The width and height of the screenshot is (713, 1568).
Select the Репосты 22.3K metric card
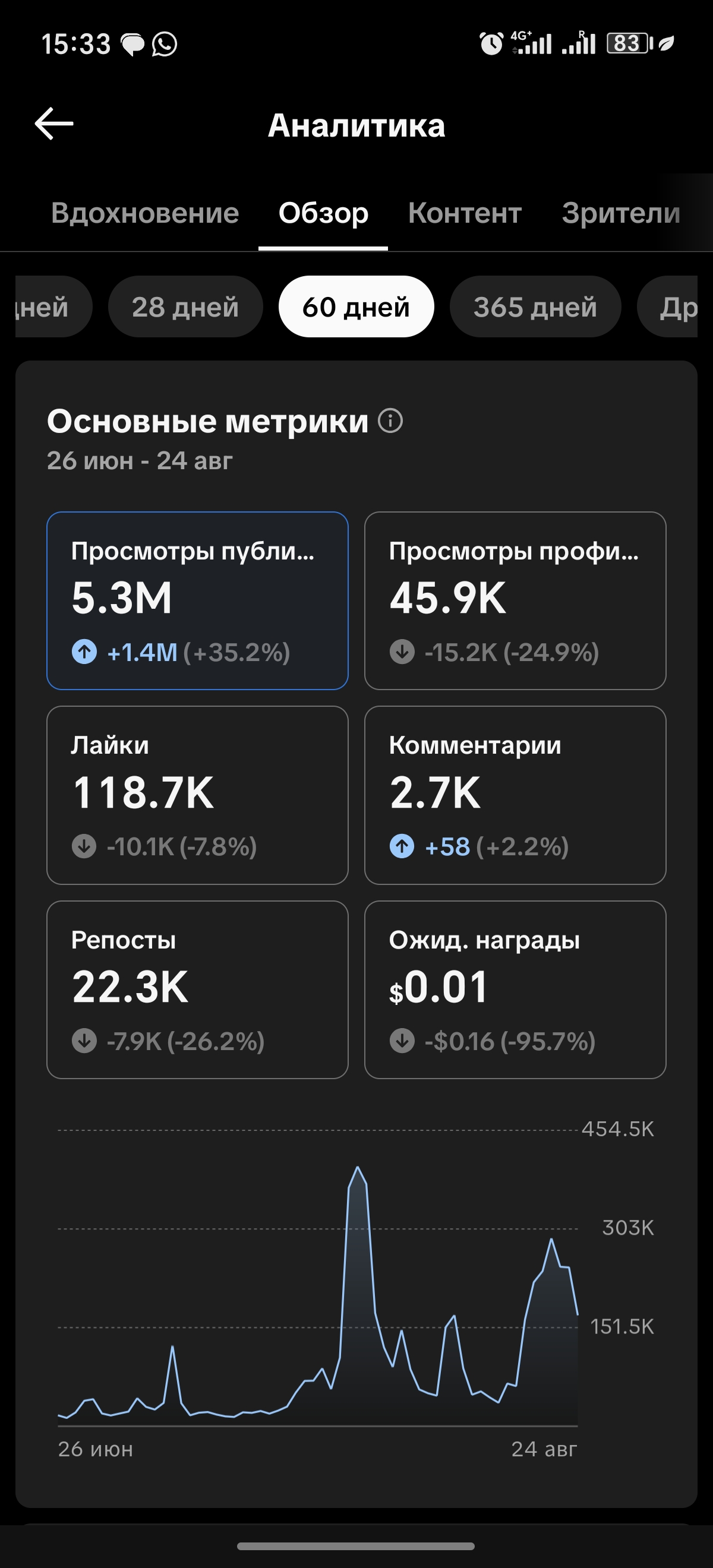point(197,990)
